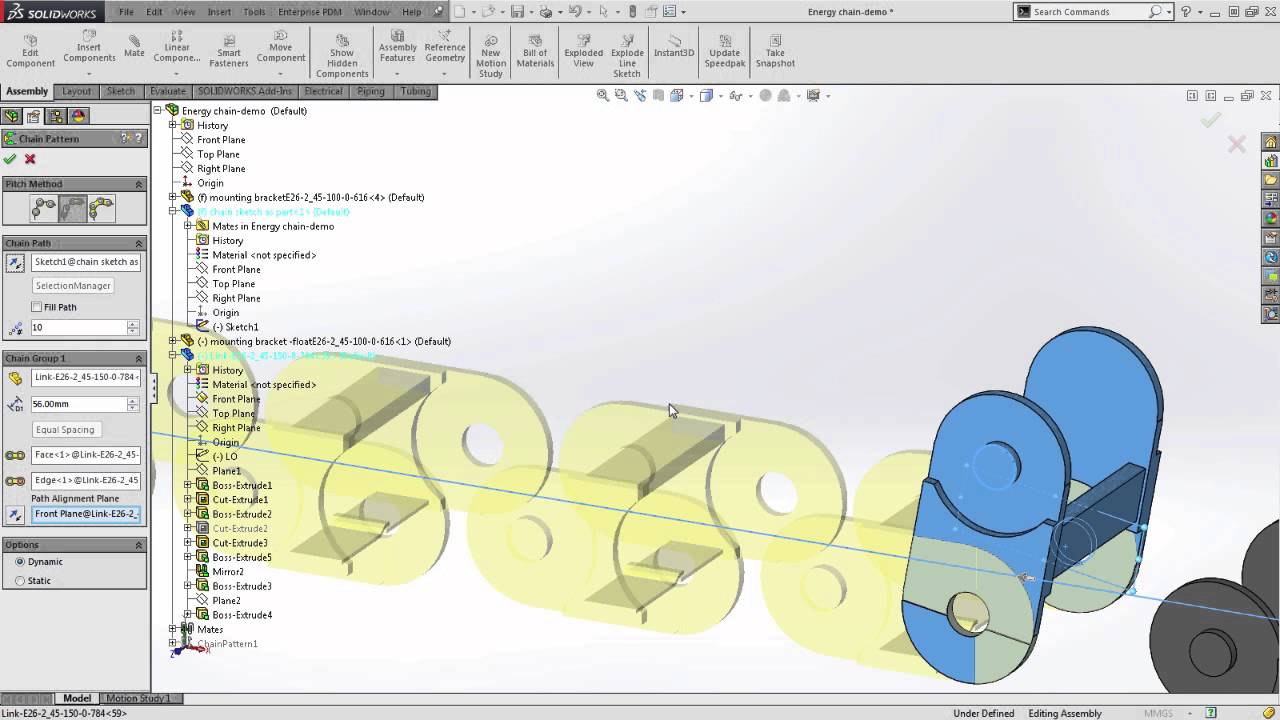This screenshot has height=720, width=1280.
Task: Accept Chain Pattern with green checkmark
Action: tap(10, 159)
